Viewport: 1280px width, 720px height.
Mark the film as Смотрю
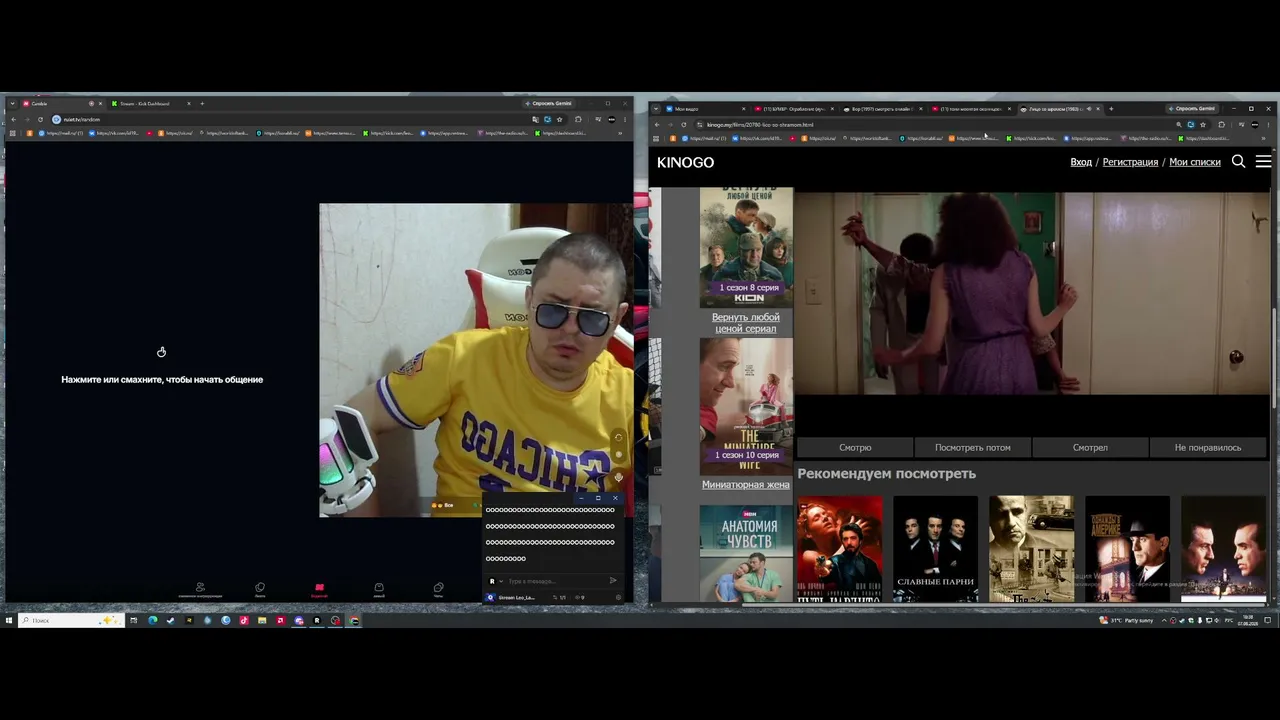click(x=855, y=448)
